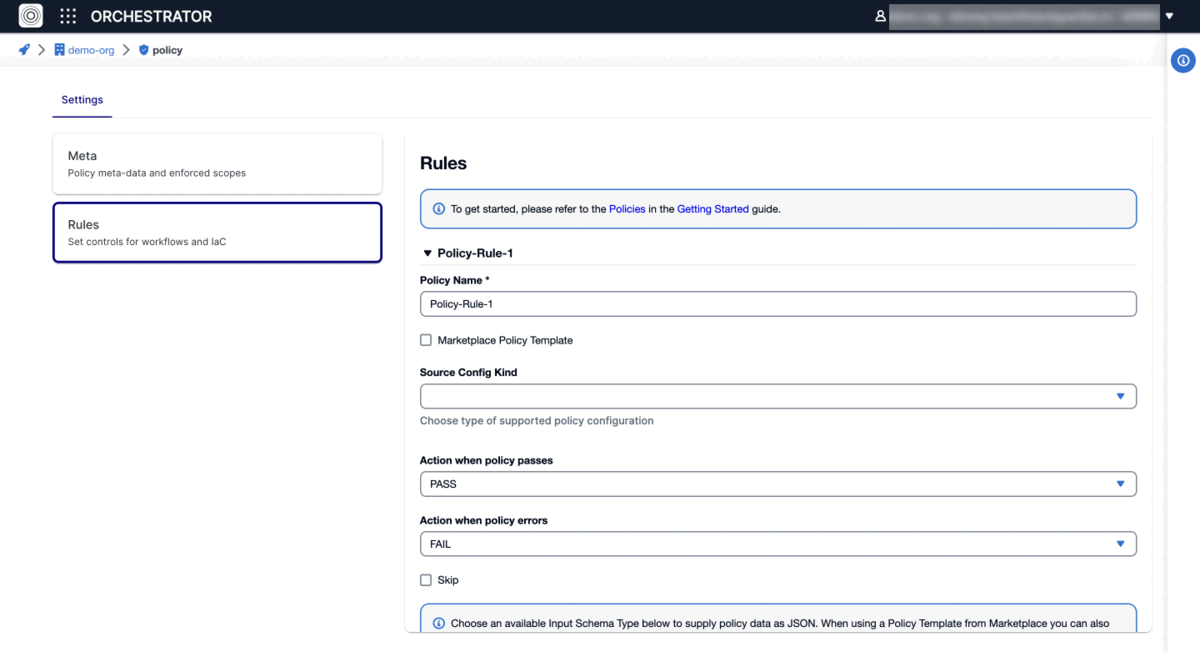This screenshot has width=1200, height=652.
Task: Click the policy shield icon
Action: click(144, 50)
